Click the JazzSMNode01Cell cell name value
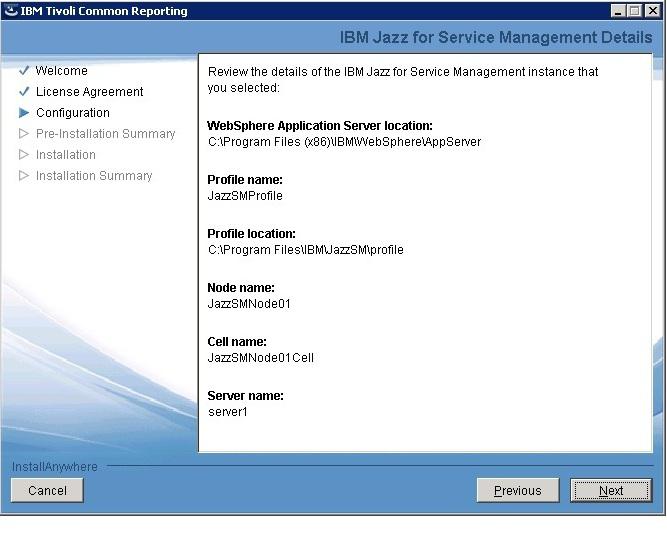Screen dimensions: 667x549 [261, 358]
